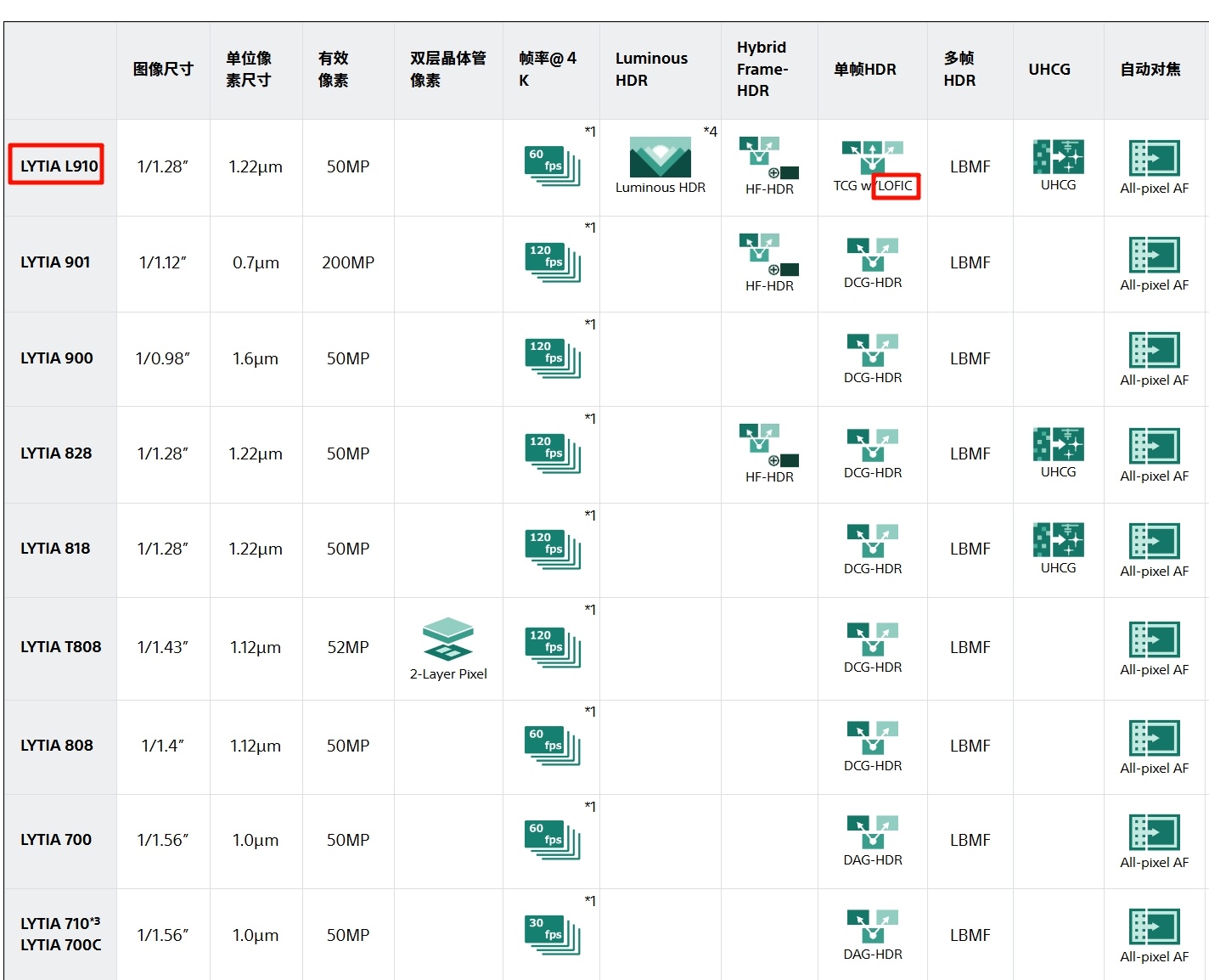Select the LYTIA 710 LYTIA 700C row label
1209x980 pixels.
61,934
